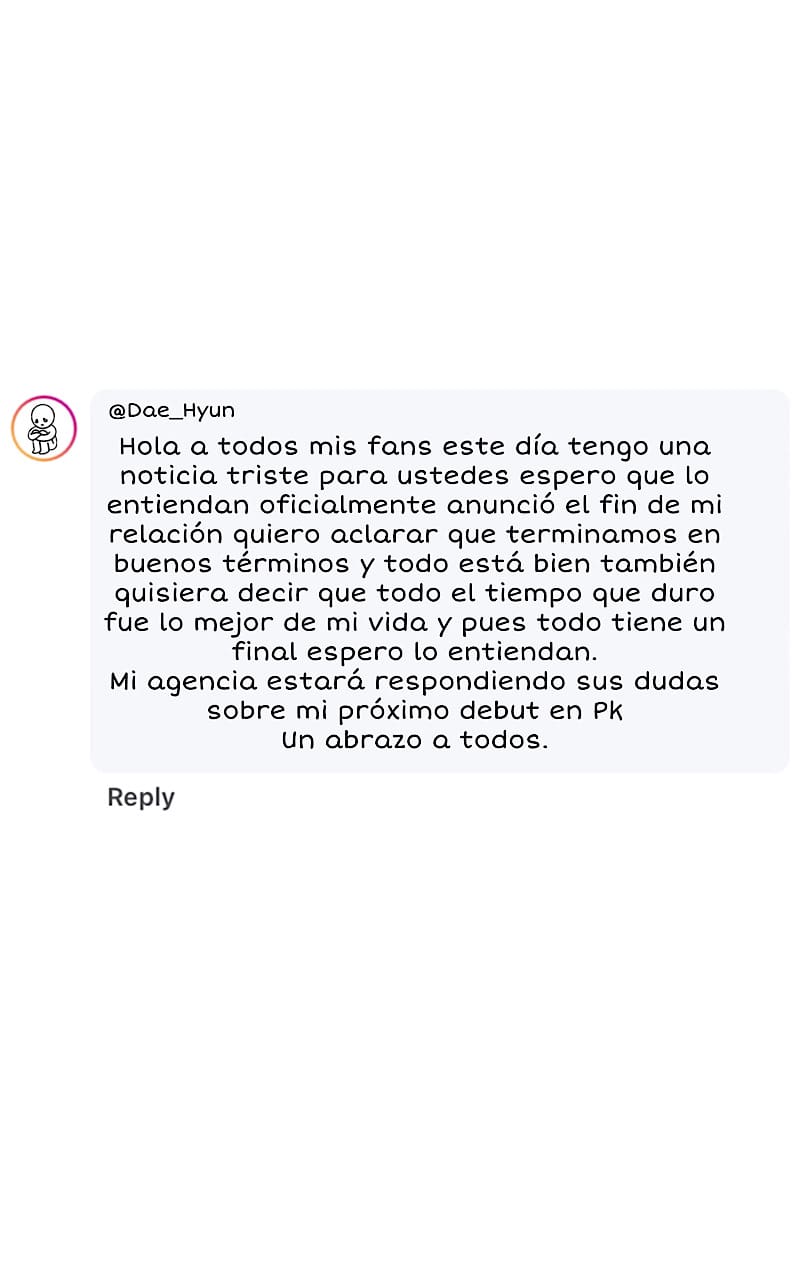
Task: Click the word "Pk" in the comment
Action: click(608, 712)
